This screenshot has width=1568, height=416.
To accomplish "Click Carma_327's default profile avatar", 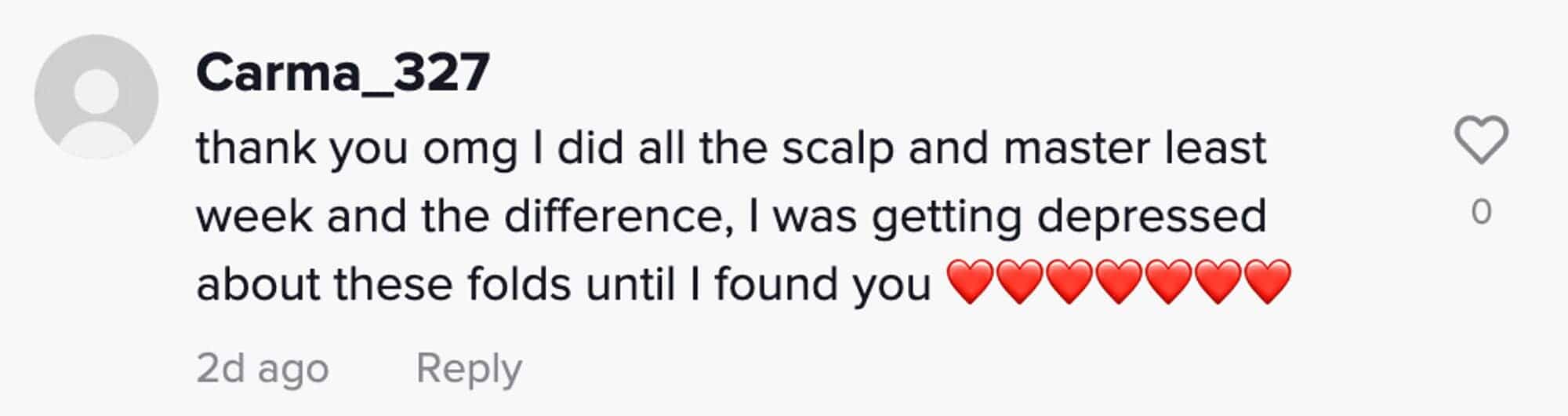I will (x=96, y=97).
